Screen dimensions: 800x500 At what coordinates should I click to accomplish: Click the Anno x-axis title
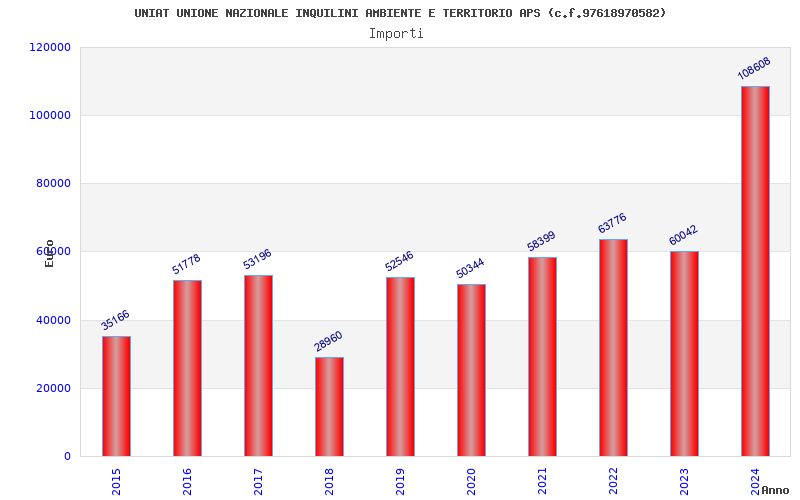[775, 490]
